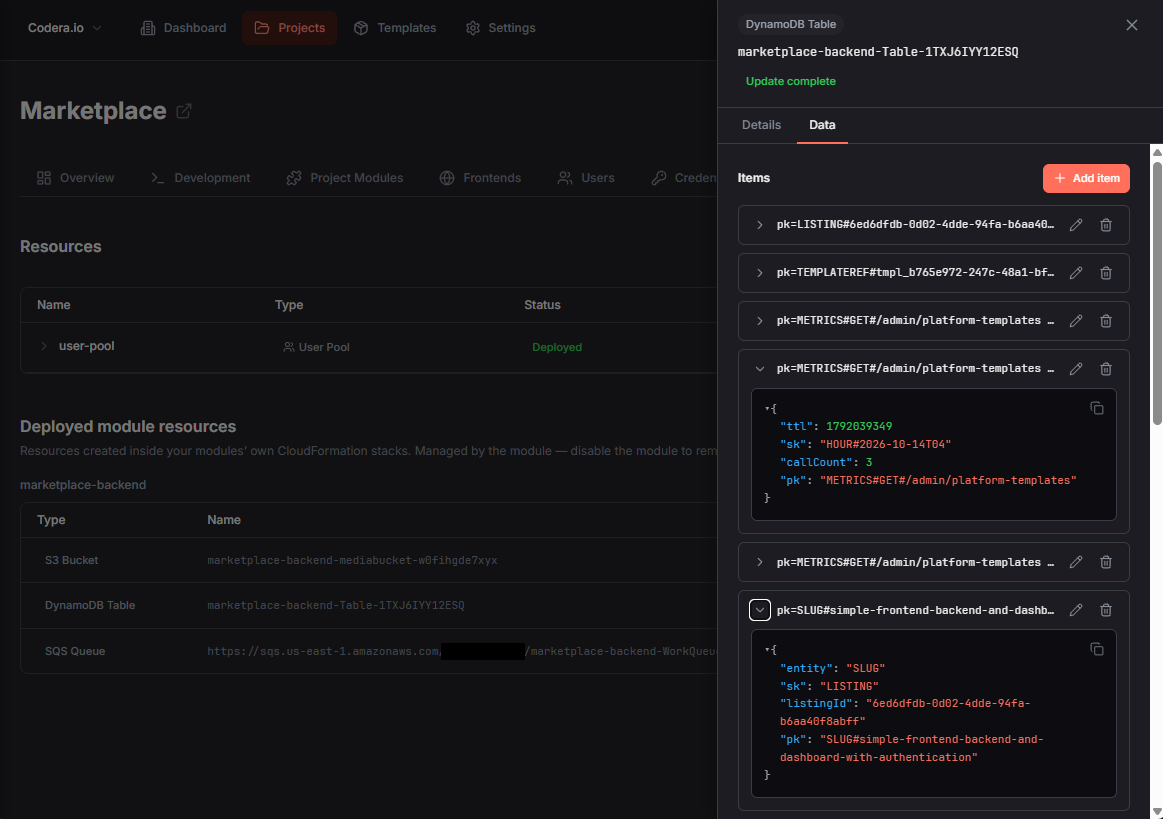Screen dimensions: 1163x819
Task: Open Settings in top navigation
Action: click(x=500, y=28)
